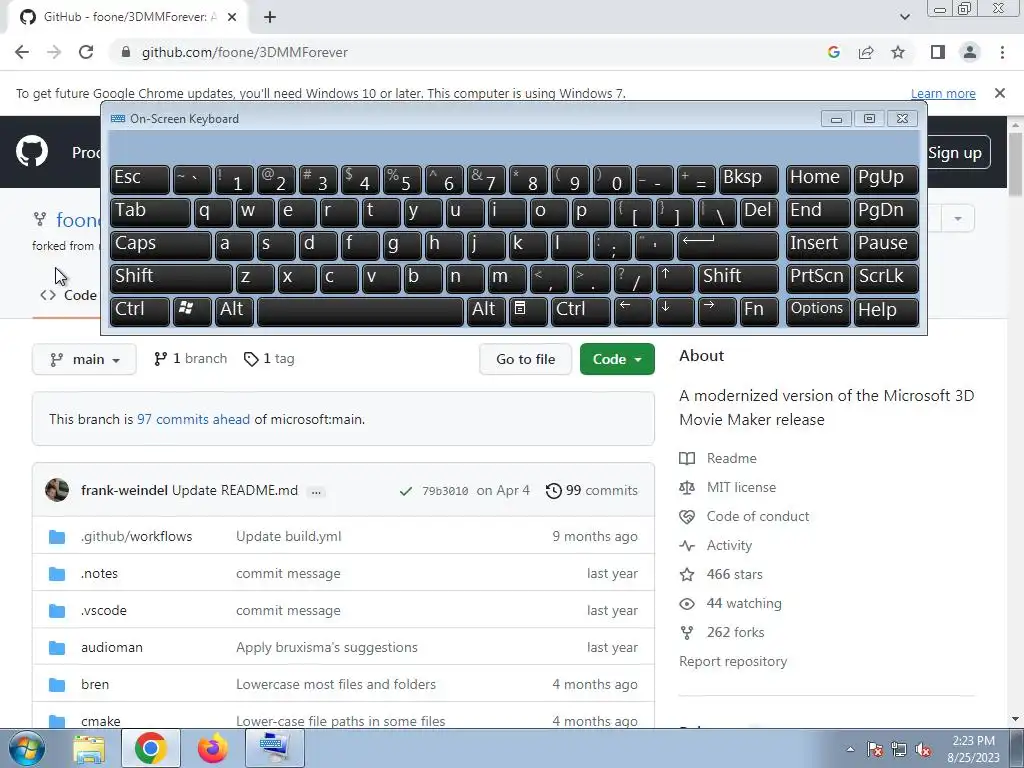This screenshot has height=768, width=1024.
Task: Toggle left Shift key on keyboard
Action: click(x=171, y=278)
